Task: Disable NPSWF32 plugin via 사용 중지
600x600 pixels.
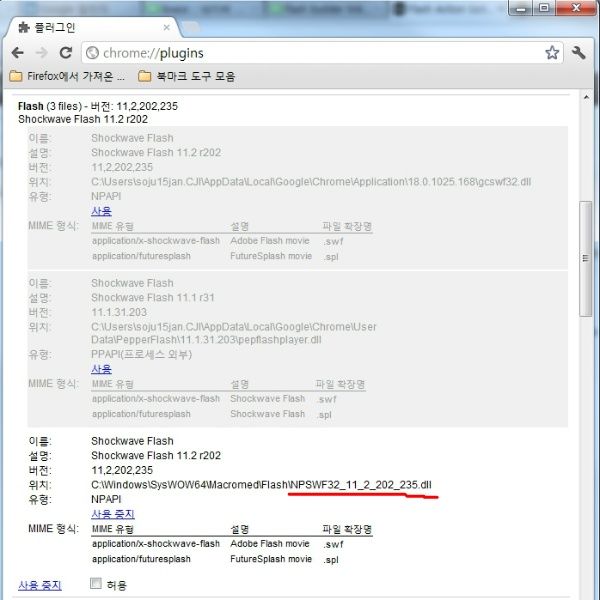Action: coord(113,514)
